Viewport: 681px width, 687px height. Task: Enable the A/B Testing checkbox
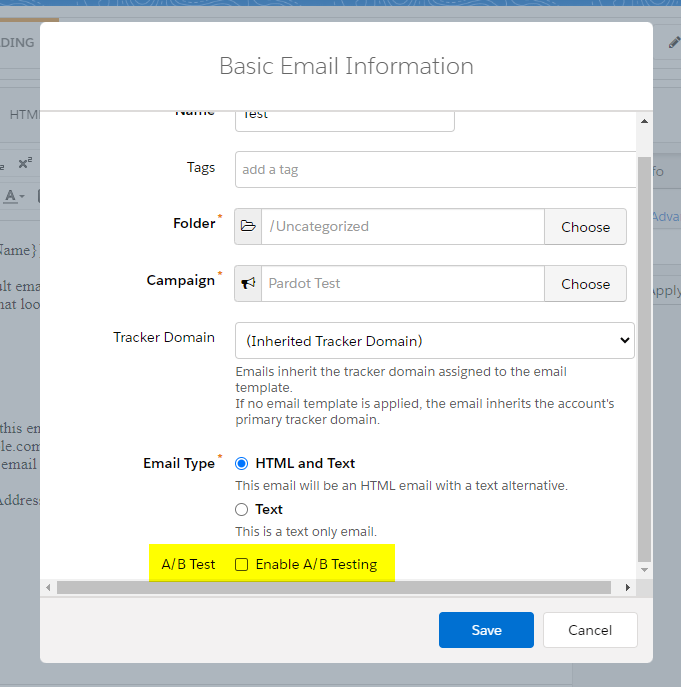(242, 564)
